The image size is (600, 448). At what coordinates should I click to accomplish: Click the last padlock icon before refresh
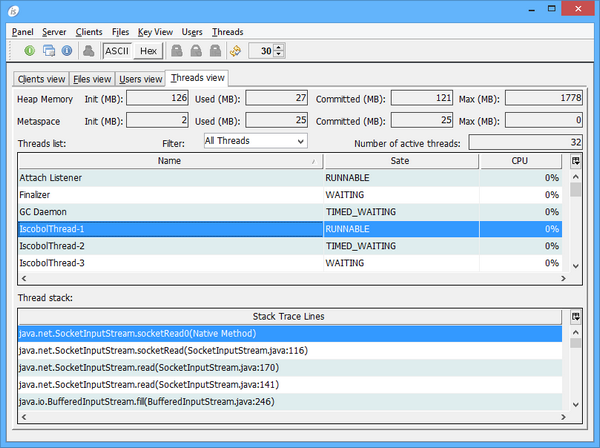point(215,51)
